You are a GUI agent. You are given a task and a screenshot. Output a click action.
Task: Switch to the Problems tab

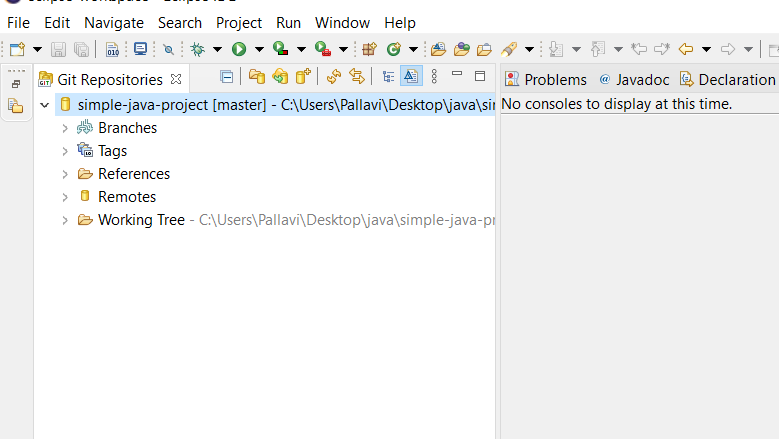click(545, 79)
